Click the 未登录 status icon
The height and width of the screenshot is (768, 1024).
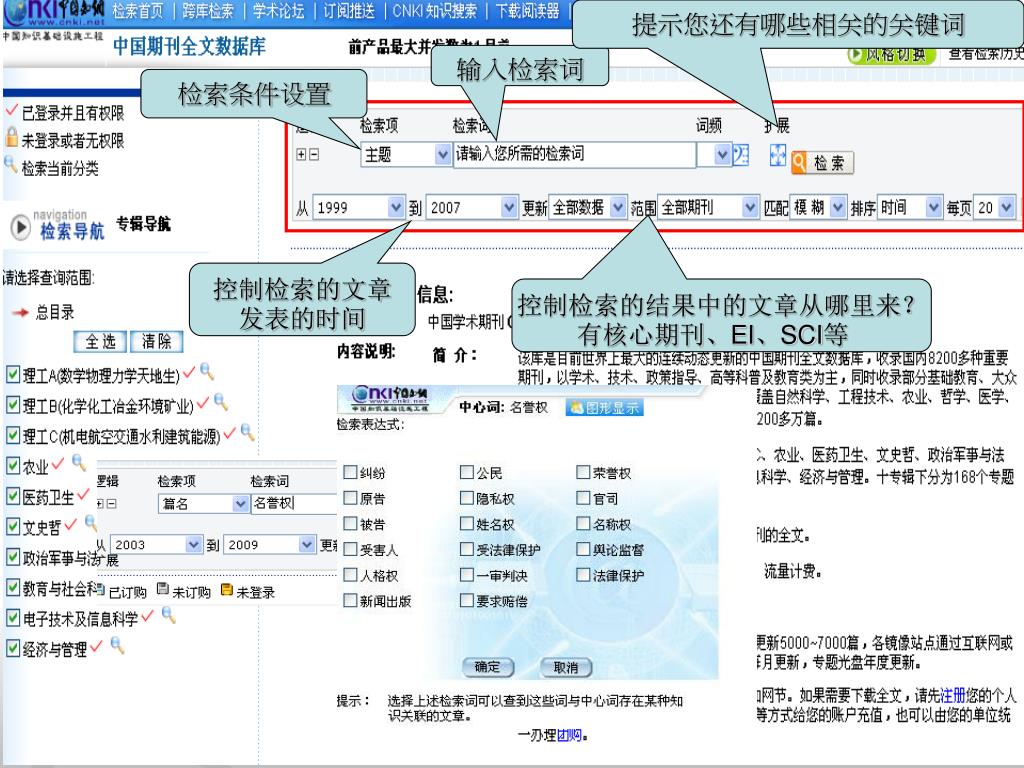click(227, 590)
